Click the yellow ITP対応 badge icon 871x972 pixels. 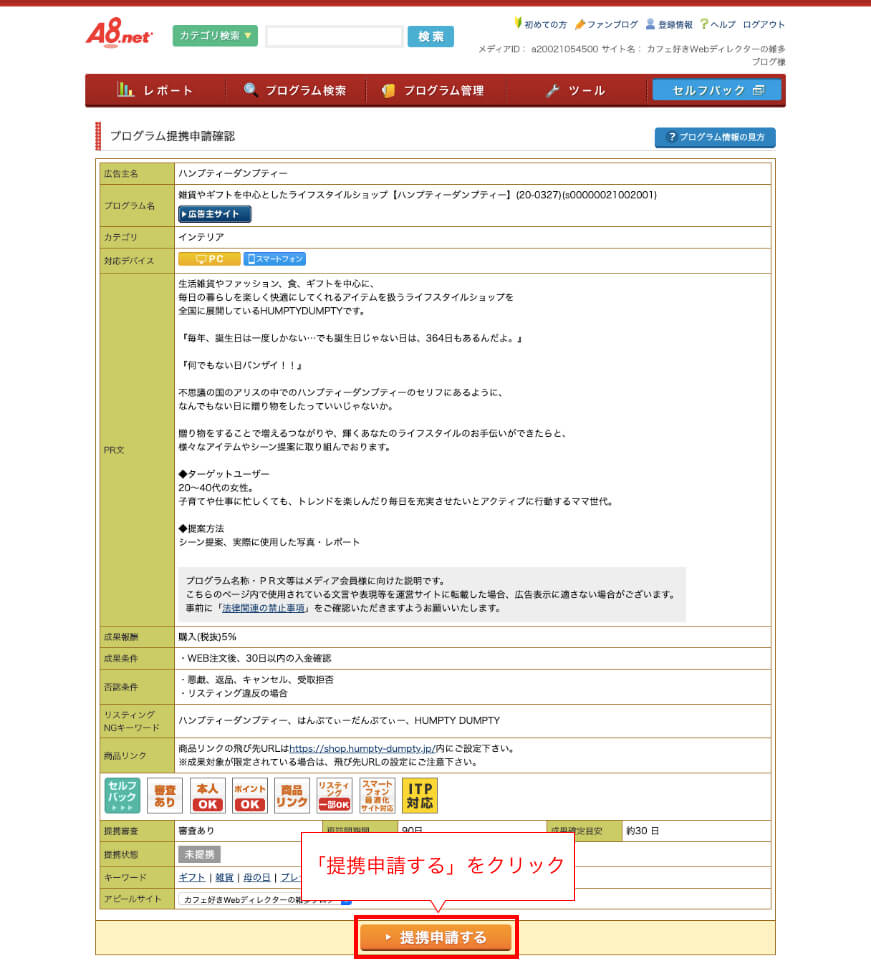[420, 795]
